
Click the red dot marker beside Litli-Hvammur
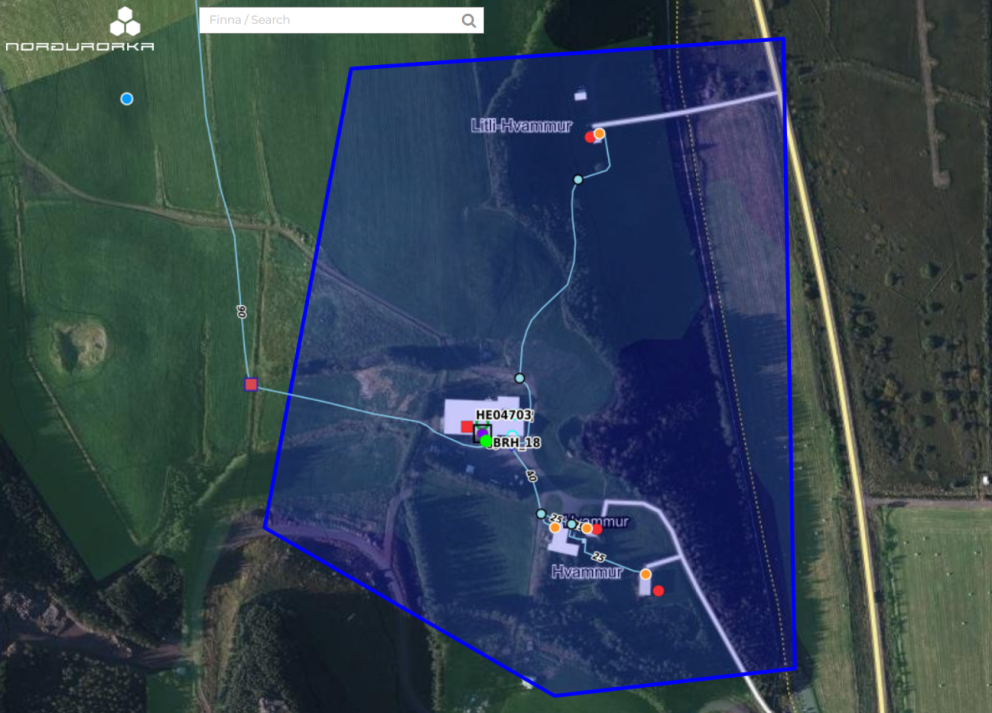point(590,138)
